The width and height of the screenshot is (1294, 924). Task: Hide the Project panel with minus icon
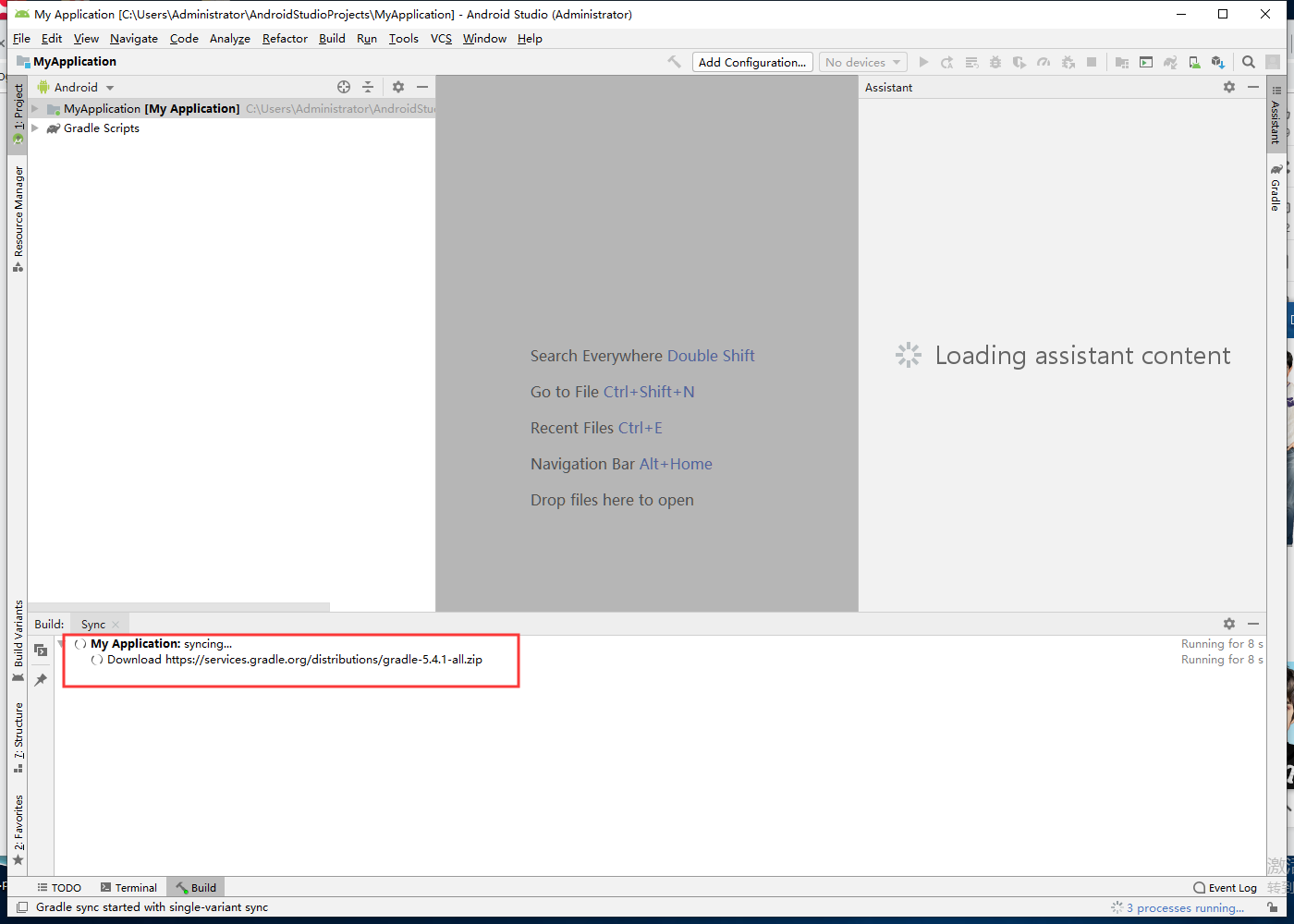click(422, 87)
